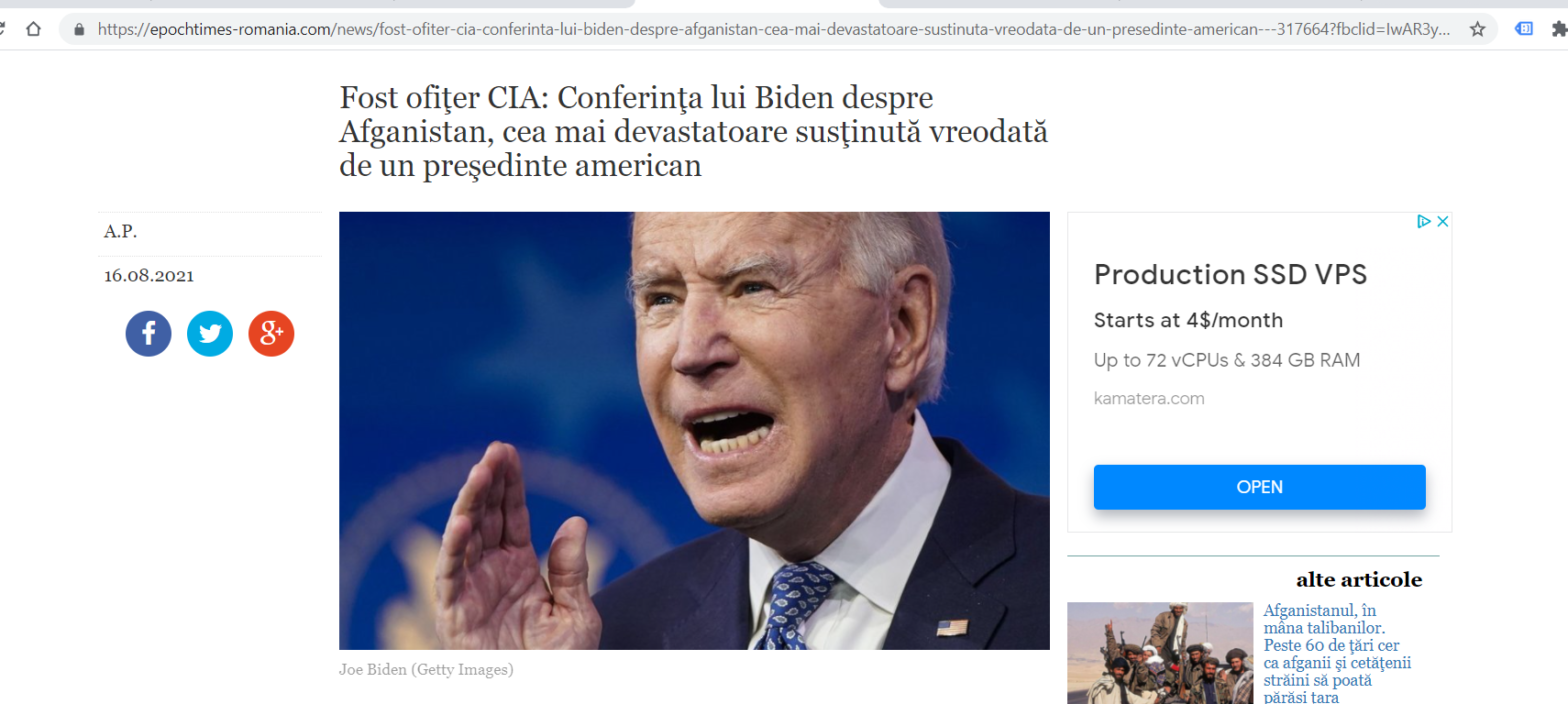Click the site security padlock icon
This screenshot has height=704, width=1568.
click(80, 30)
